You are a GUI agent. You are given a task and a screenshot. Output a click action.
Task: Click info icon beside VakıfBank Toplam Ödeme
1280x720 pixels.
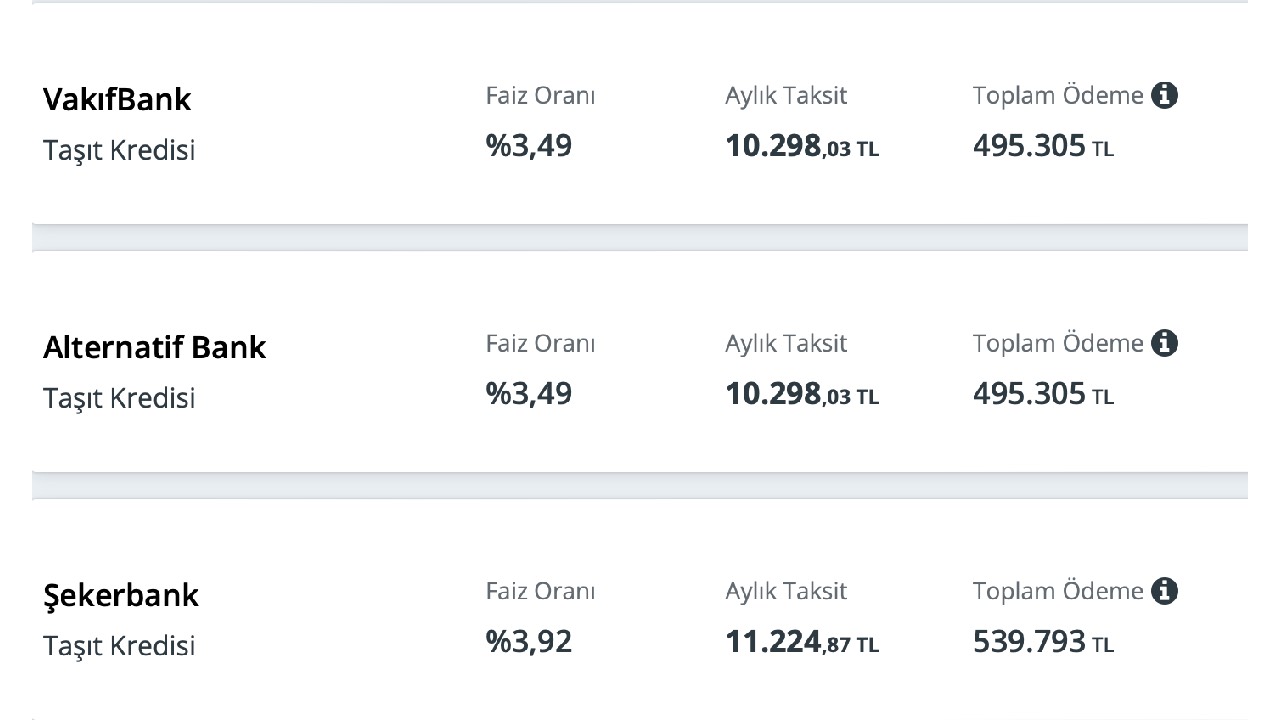tap(1164, 96)
